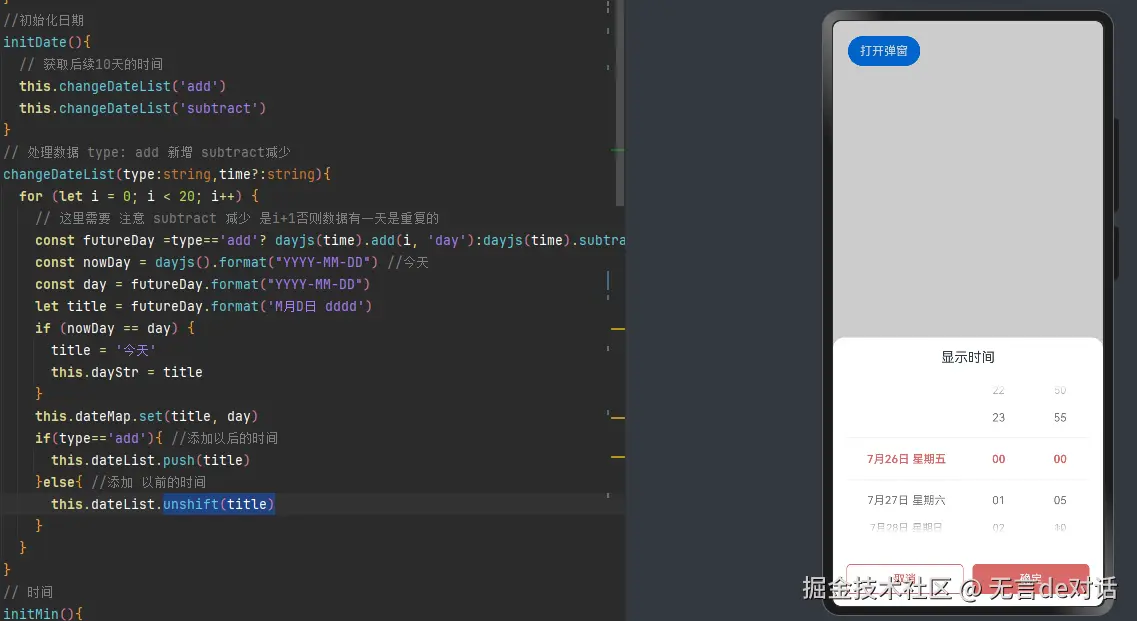Click the initMin() method name

click(31, 614)
